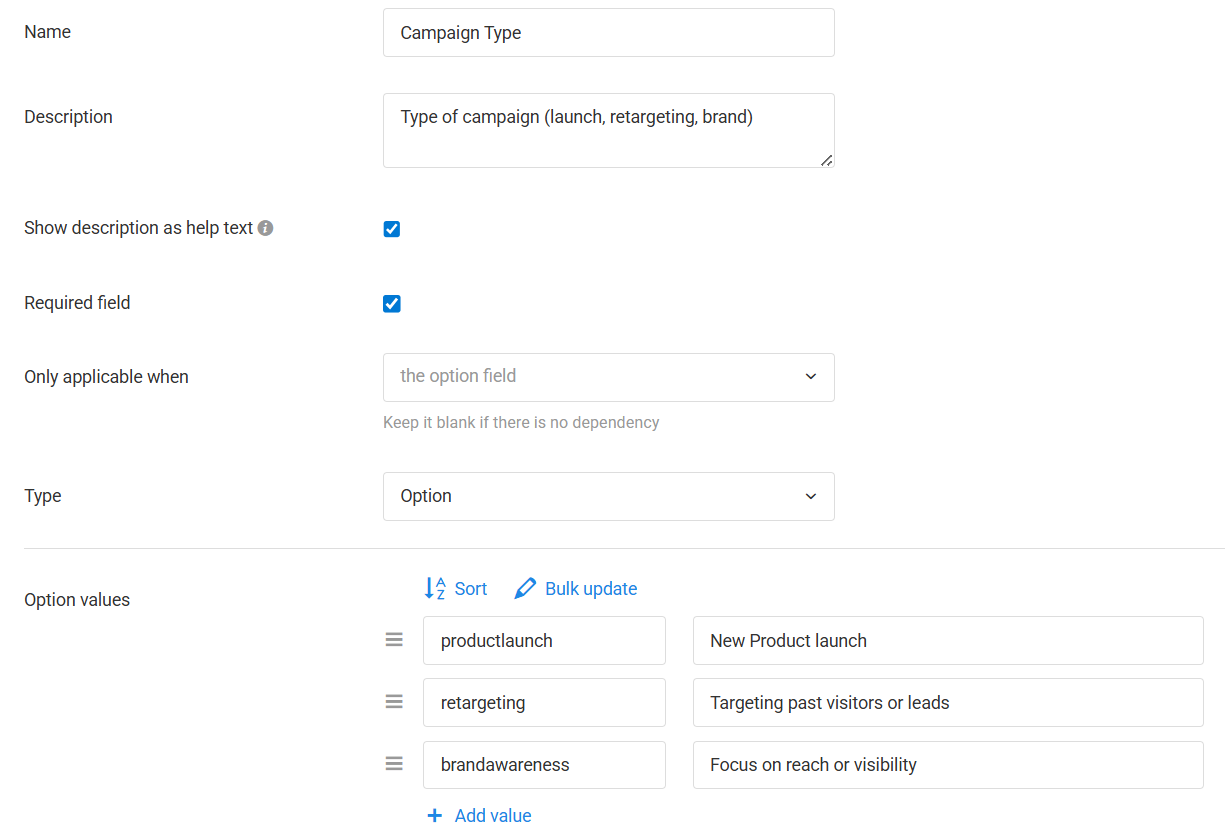
Task: Uncheck Show description as help text
Action: click(x=392, y=229)
